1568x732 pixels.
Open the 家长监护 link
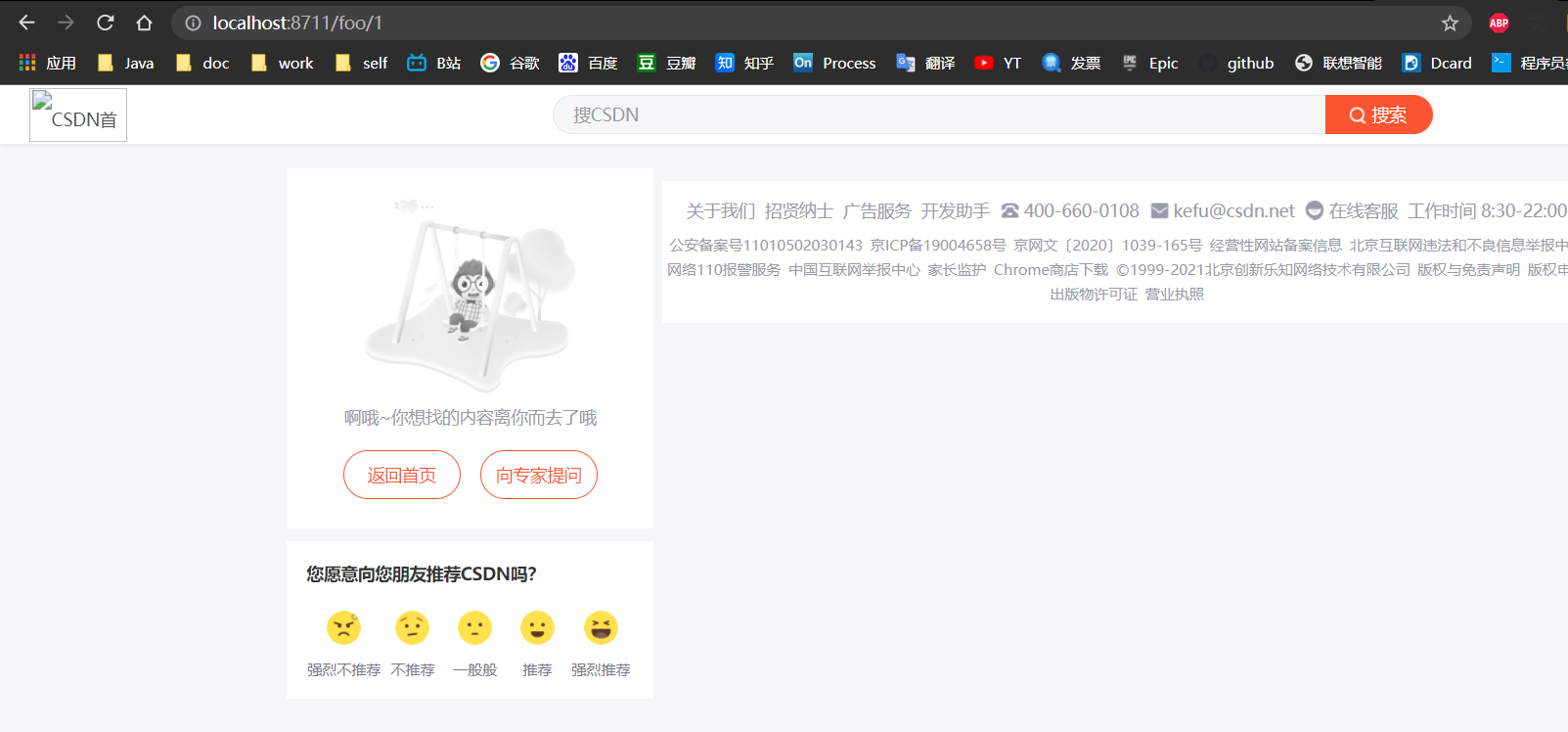pyautogui.click(x=957, y=269)
